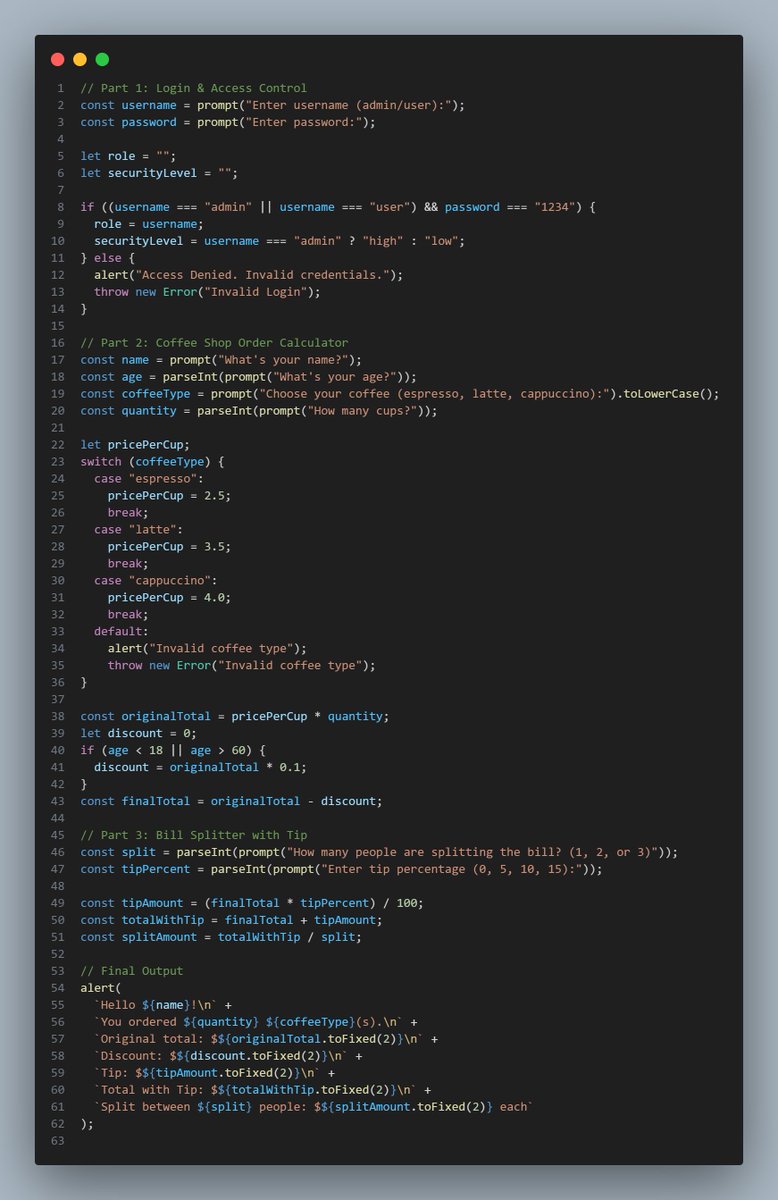The image size is (778, 1200).
Task: Click the comment "// Part 1: Login & Access Control"
Action: (194, 88)
